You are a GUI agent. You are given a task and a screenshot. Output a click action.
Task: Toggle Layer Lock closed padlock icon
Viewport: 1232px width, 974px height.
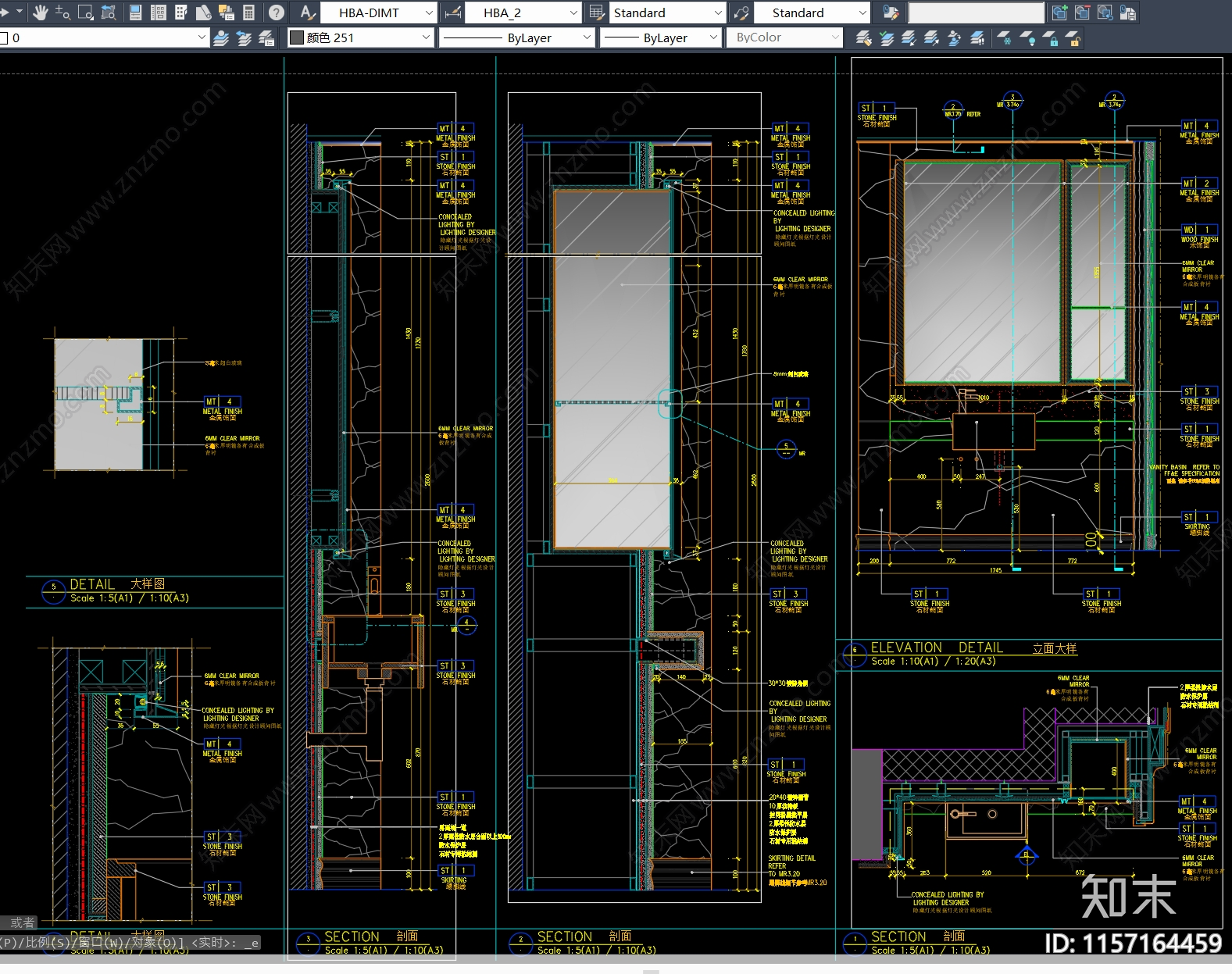pos(1050,37)
